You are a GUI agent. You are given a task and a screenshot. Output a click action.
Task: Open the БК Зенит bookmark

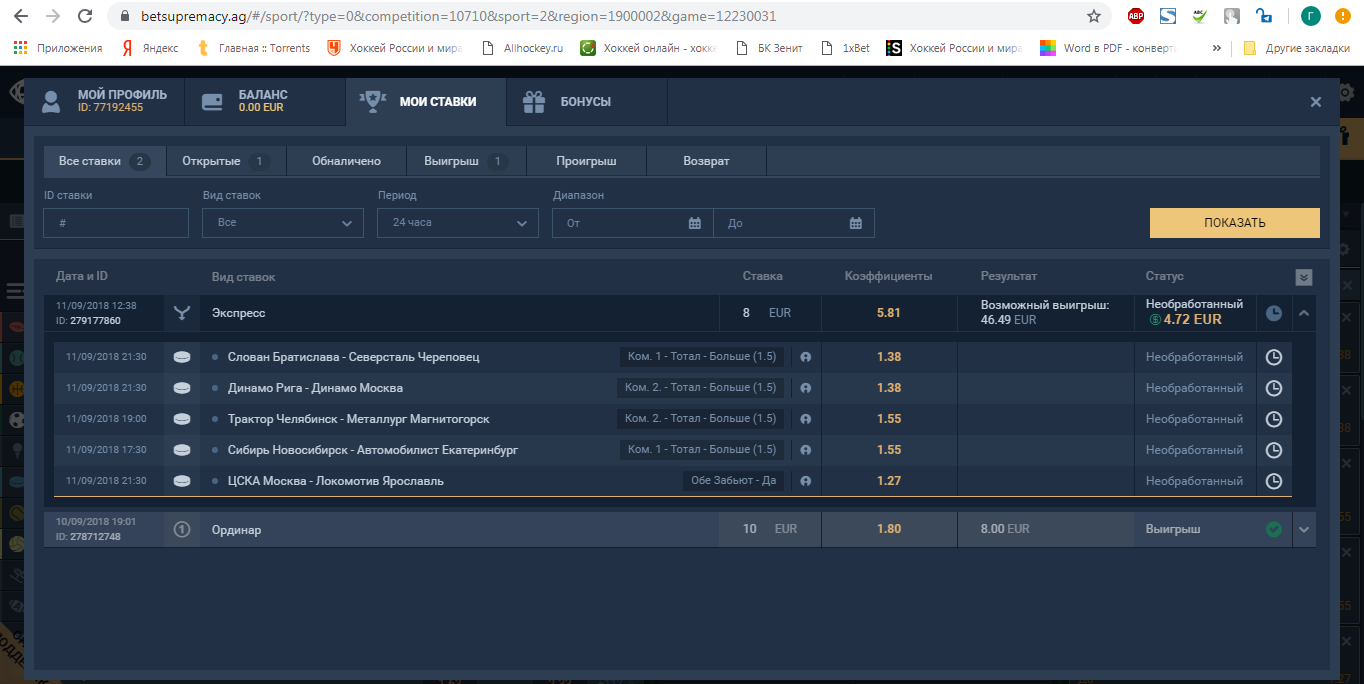(x=769, y=47)
